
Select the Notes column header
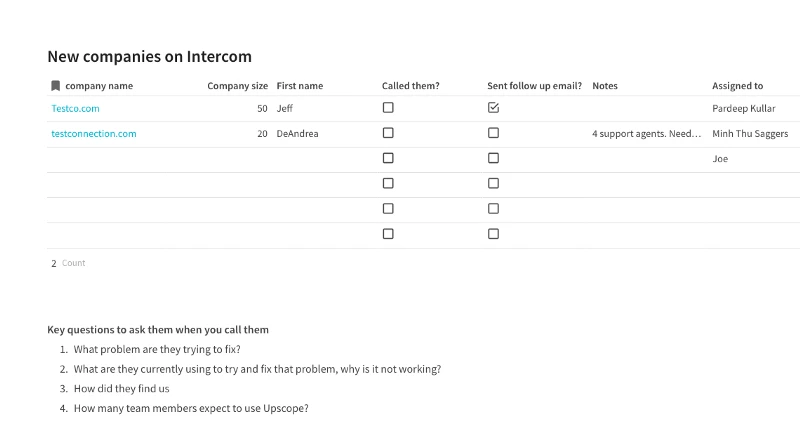coord(605,86)
